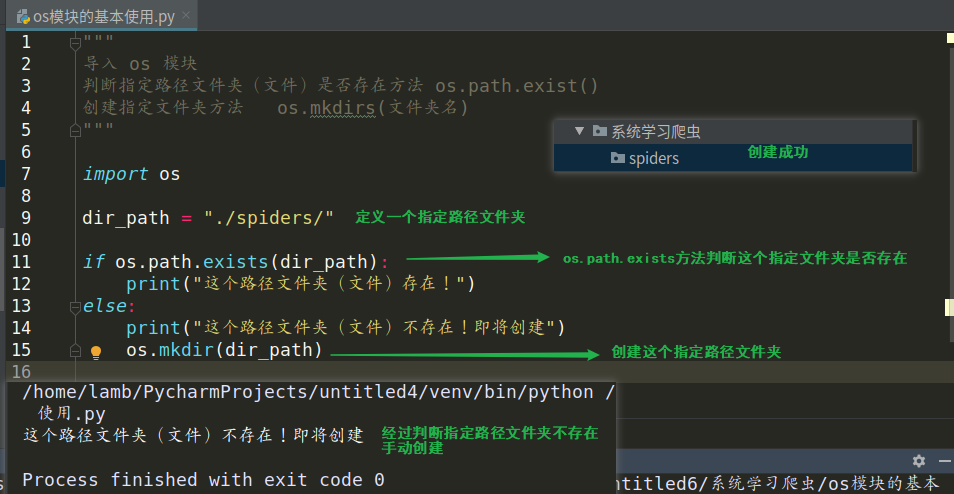Click the exists method call on line 11
954x494 pixels.
pos(235,262)
